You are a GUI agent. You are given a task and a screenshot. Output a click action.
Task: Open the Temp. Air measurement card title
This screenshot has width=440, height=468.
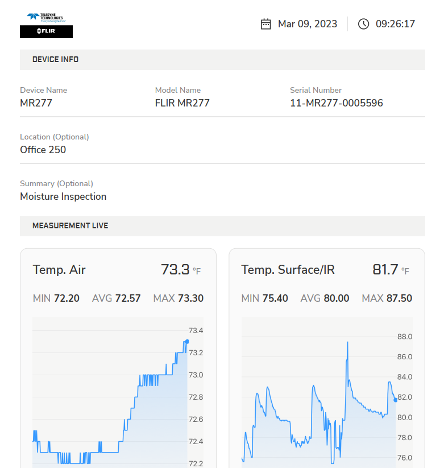pyautogui.click(x=59, y=270)
